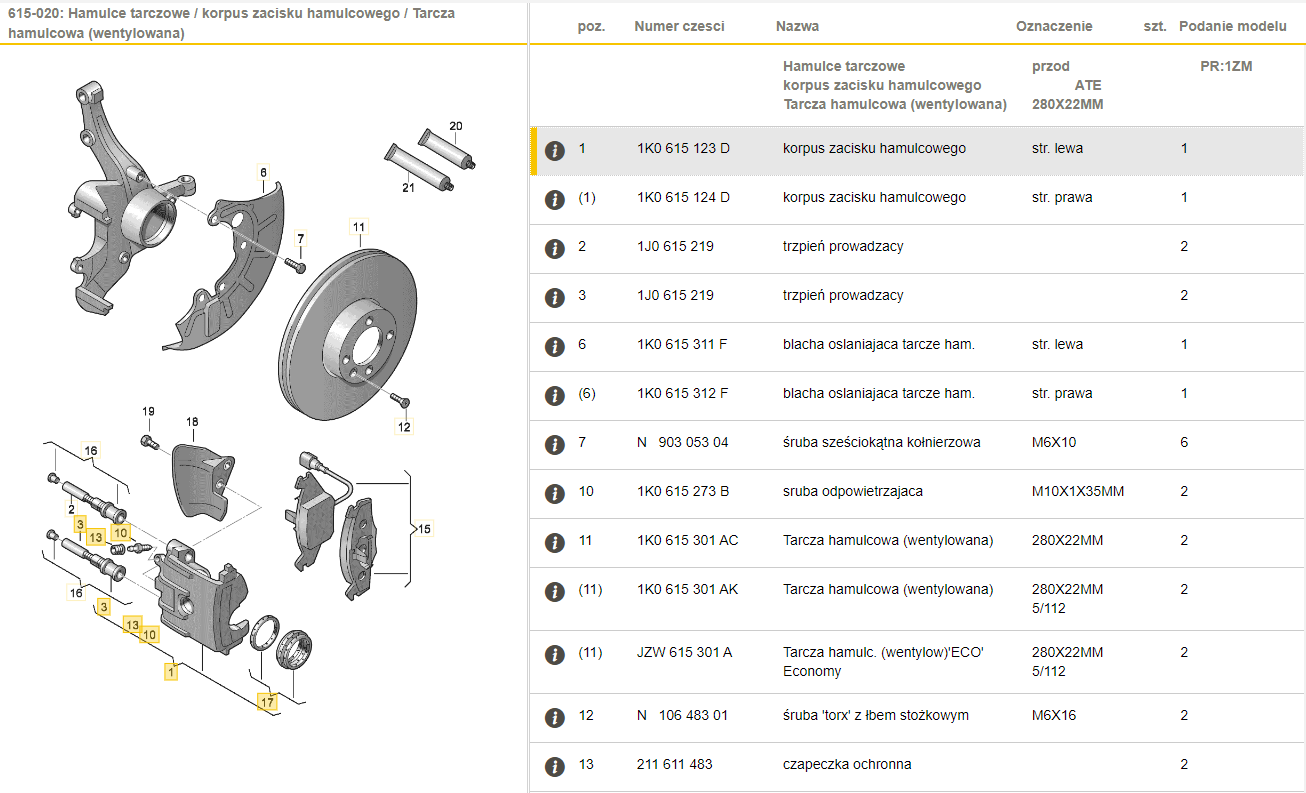Screen dimensions: 1306x793
Task: Show info for brake disc 1K0 615 301 AC
Action: pos(554,542)
